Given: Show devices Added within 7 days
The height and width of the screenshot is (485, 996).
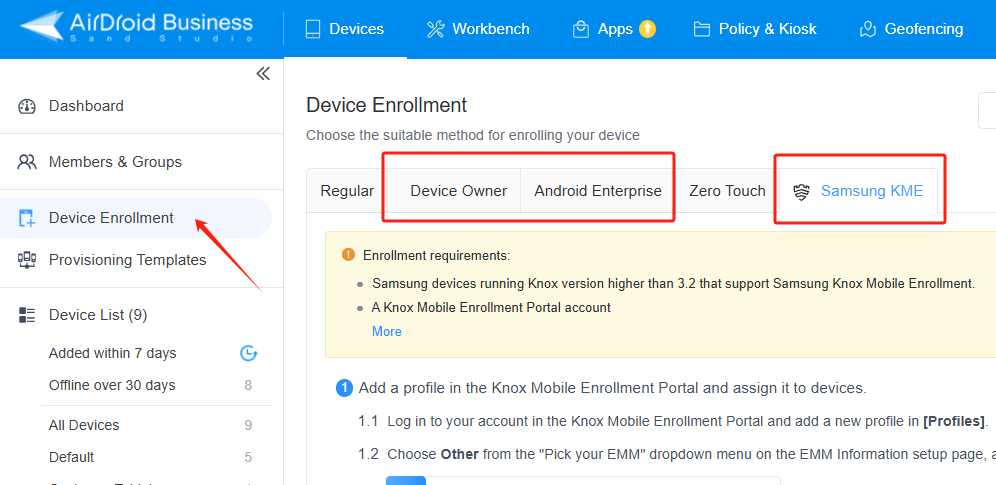Looking at the screenshot, I should (112, 353).
